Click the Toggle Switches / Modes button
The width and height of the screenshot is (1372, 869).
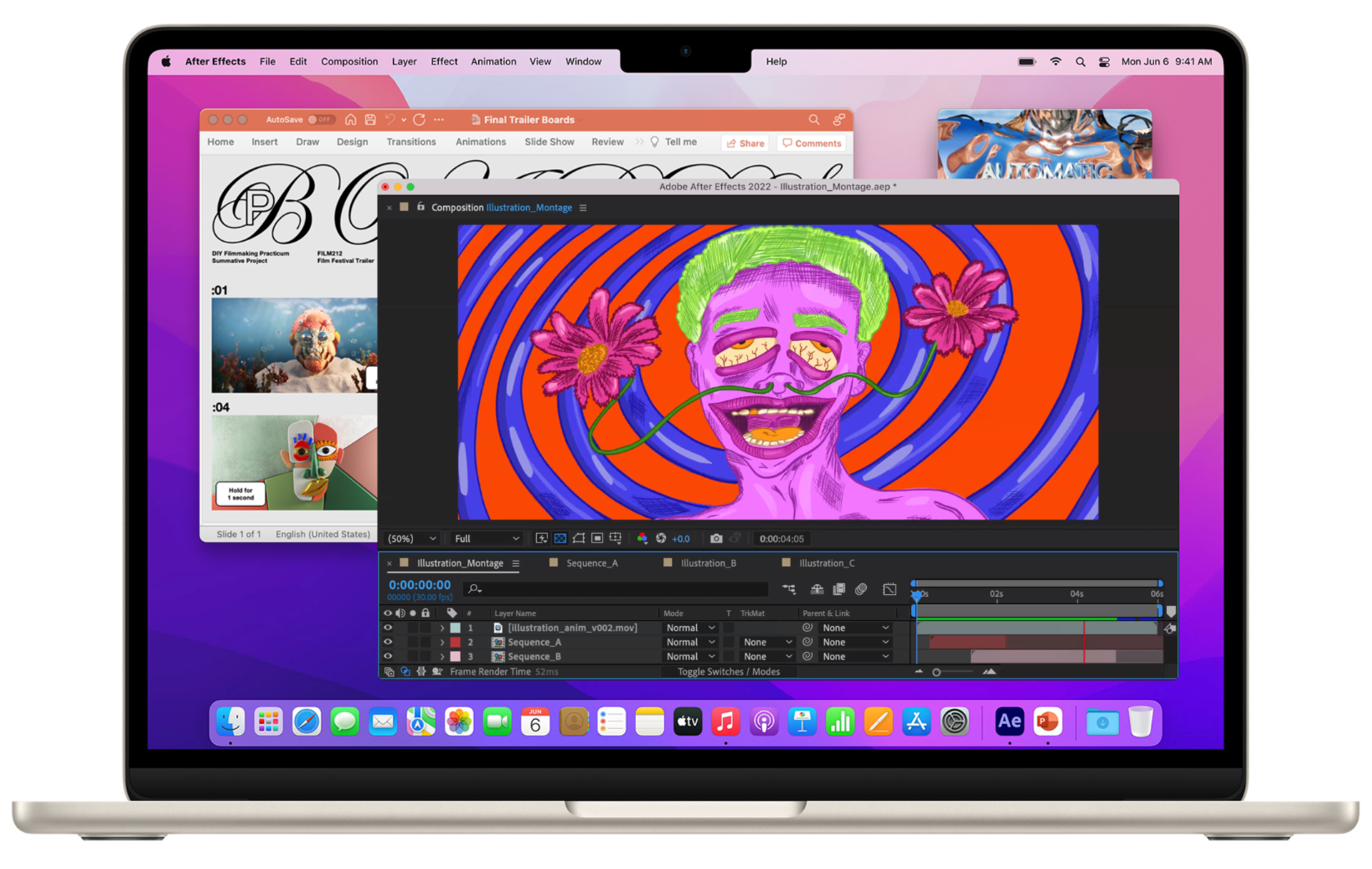point(728,672)
